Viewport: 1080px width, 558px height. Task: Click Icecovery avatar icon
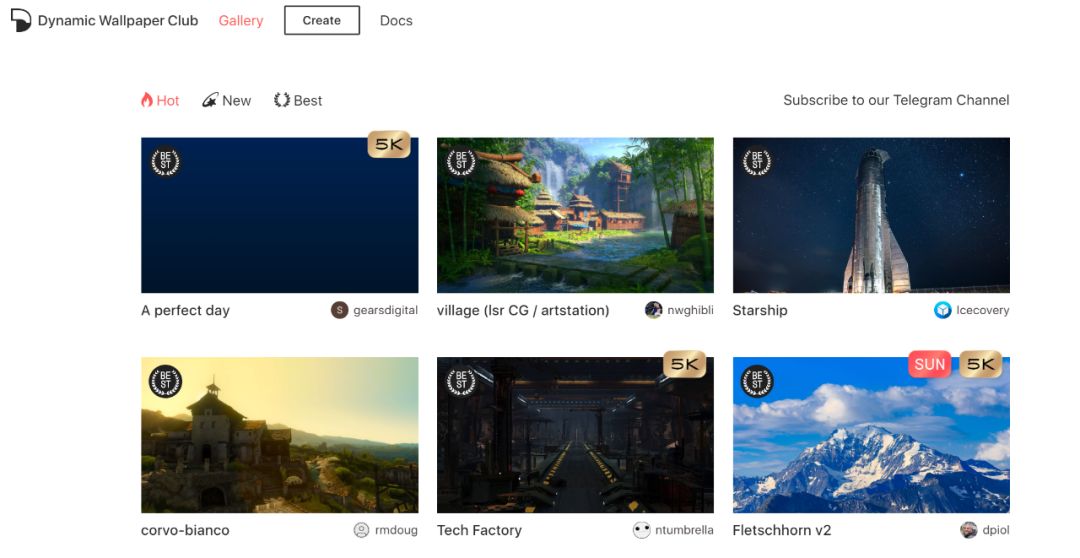[943, 310]
